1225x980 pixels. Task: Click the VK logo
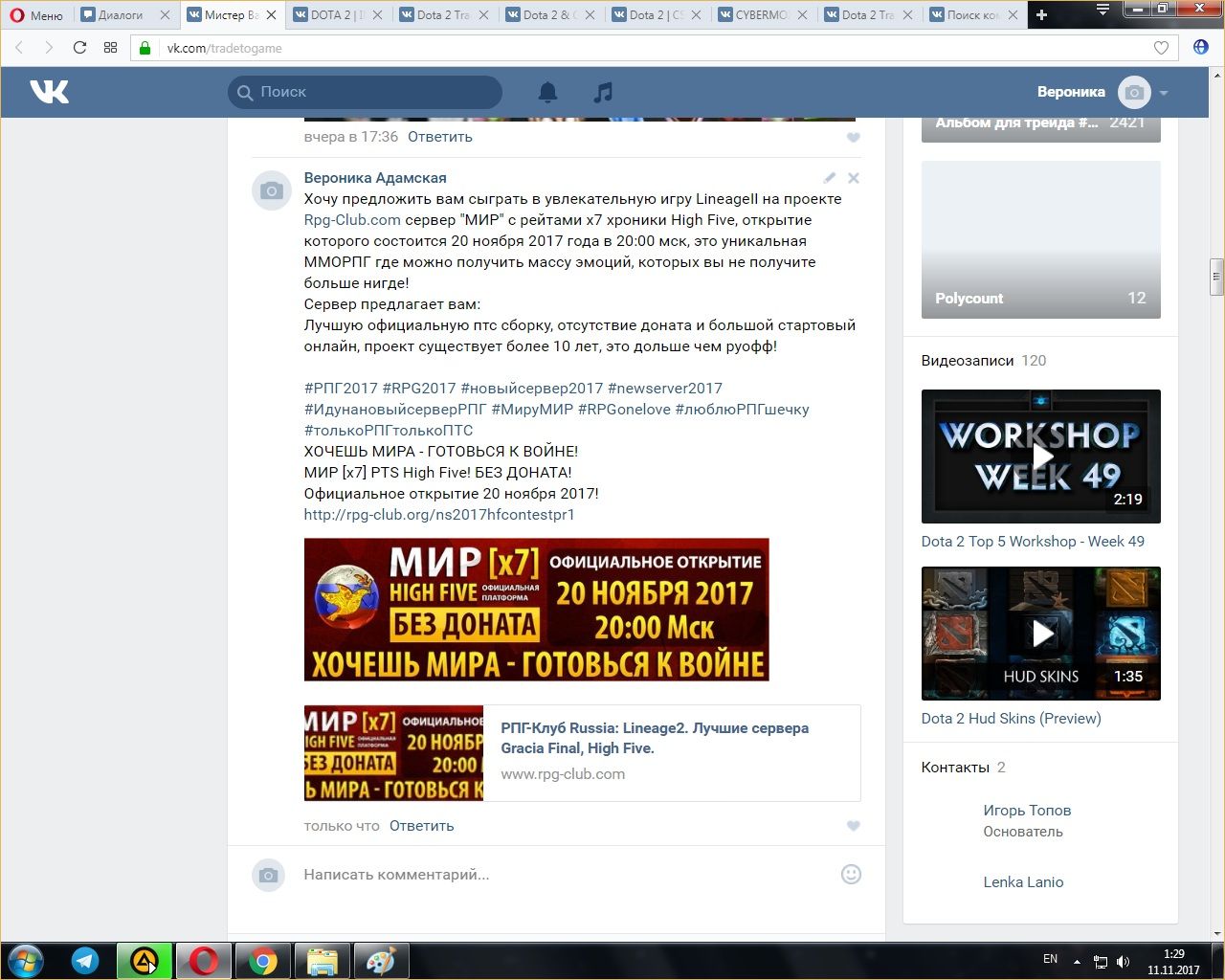49,92
